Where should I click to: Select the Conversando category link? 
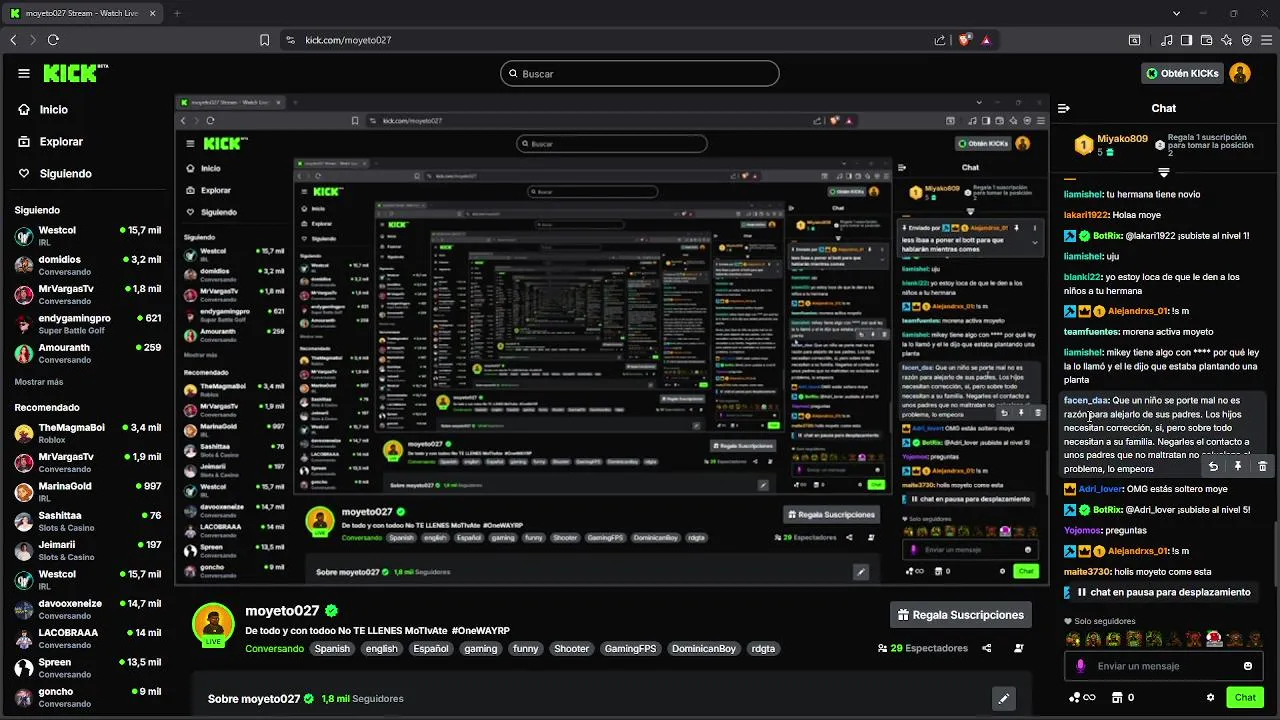274,649
